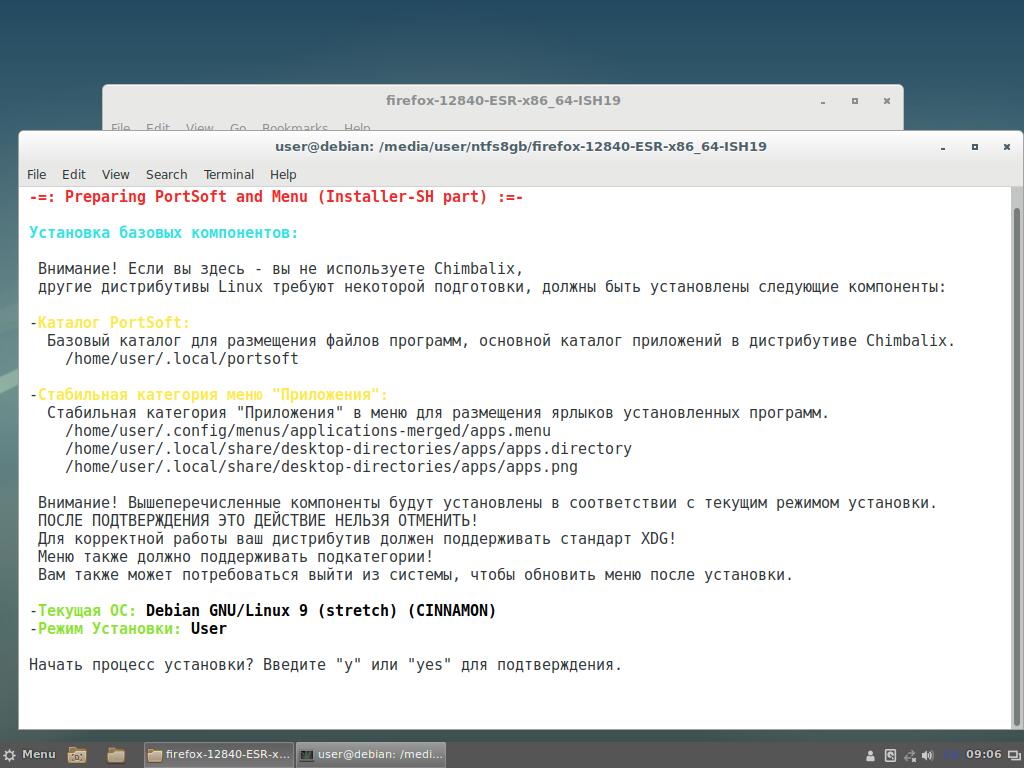1024x768 pixels.
Task: Switch to firefox-12840-ESR folder window in taskbar
Action: coord(219,755)
